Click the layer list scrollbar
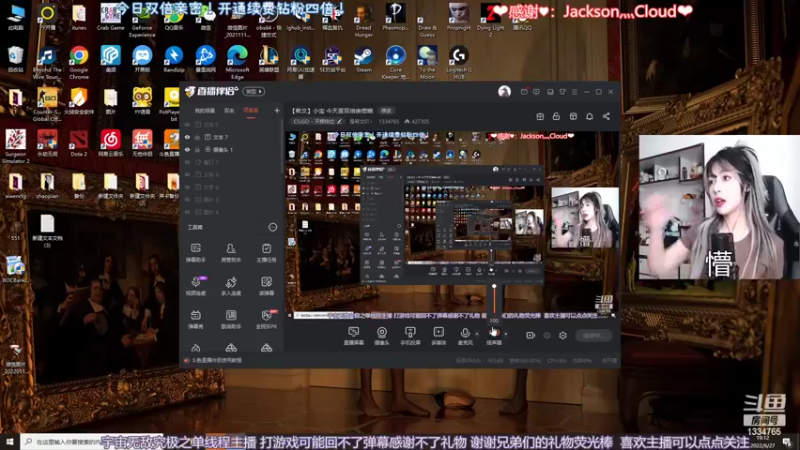 pyautogui.click(x=282, y=145)
